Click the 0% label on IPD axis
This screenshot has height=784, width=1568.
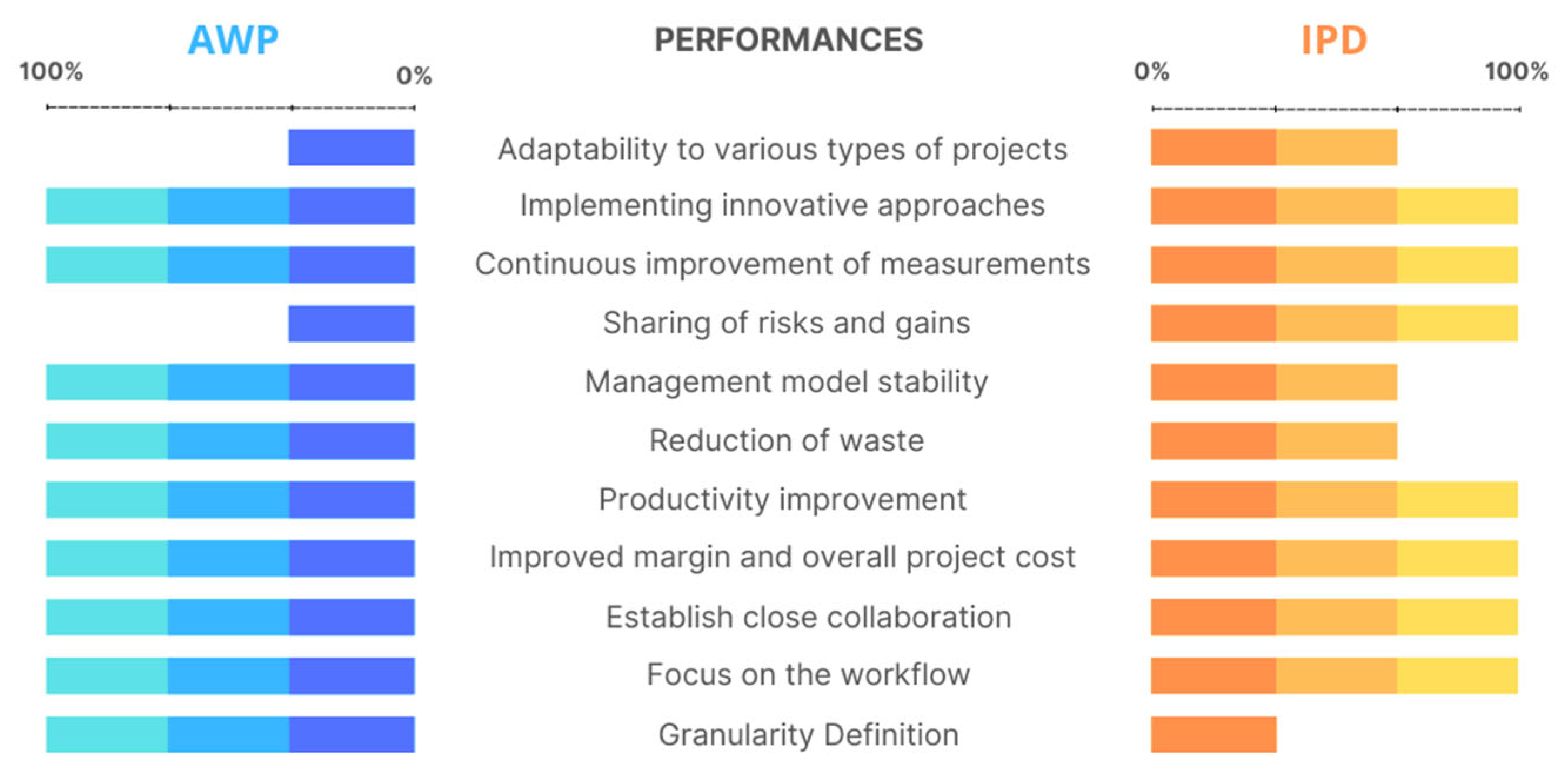pos(1151,72)
